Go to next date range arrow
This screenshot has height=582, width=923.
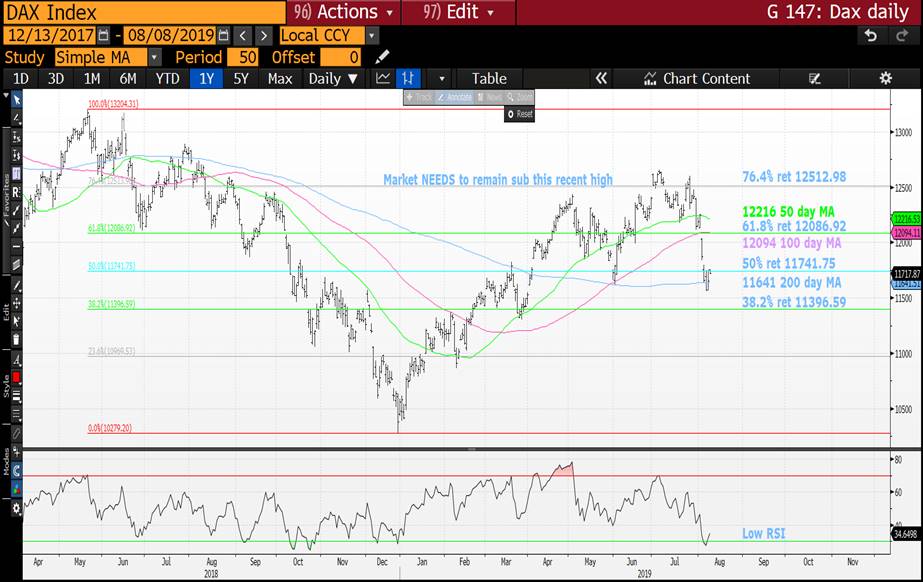pos(264,35)
